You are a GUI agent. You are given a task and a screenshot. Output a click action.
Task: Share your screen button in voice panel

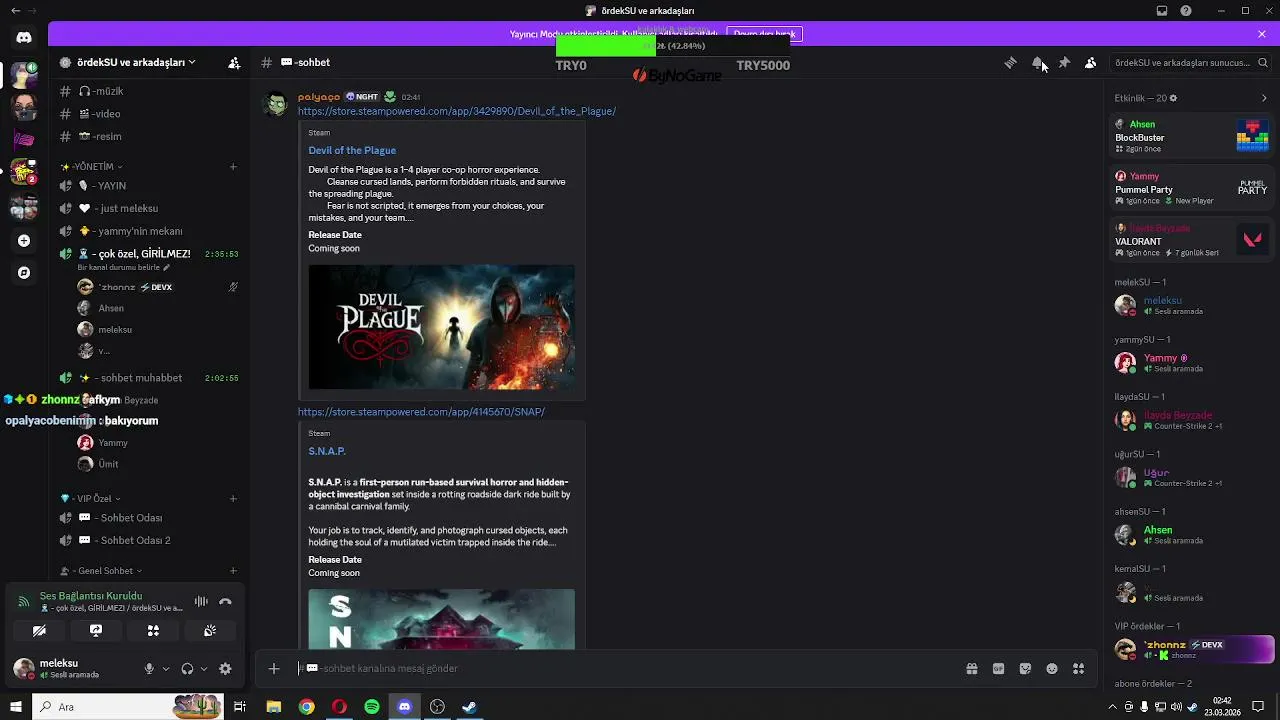coord(96,631)
